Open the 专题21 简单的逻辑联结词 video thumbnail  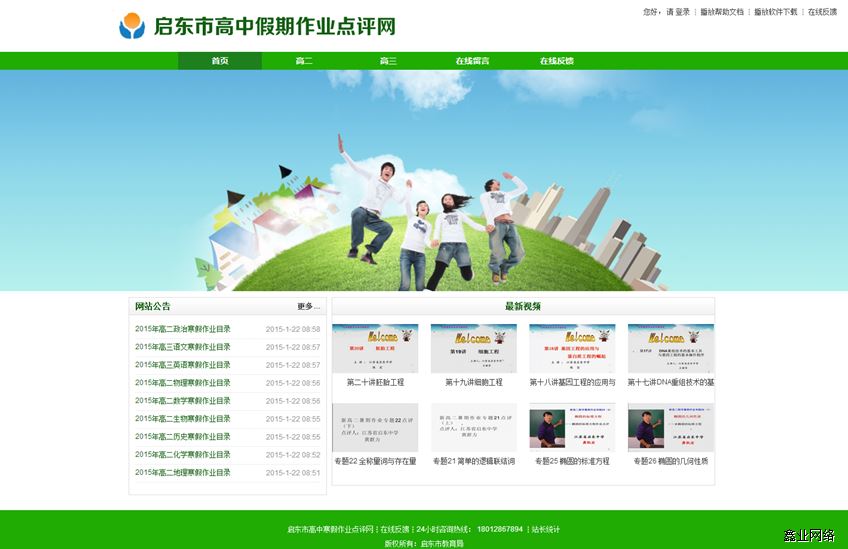point(474,427)
